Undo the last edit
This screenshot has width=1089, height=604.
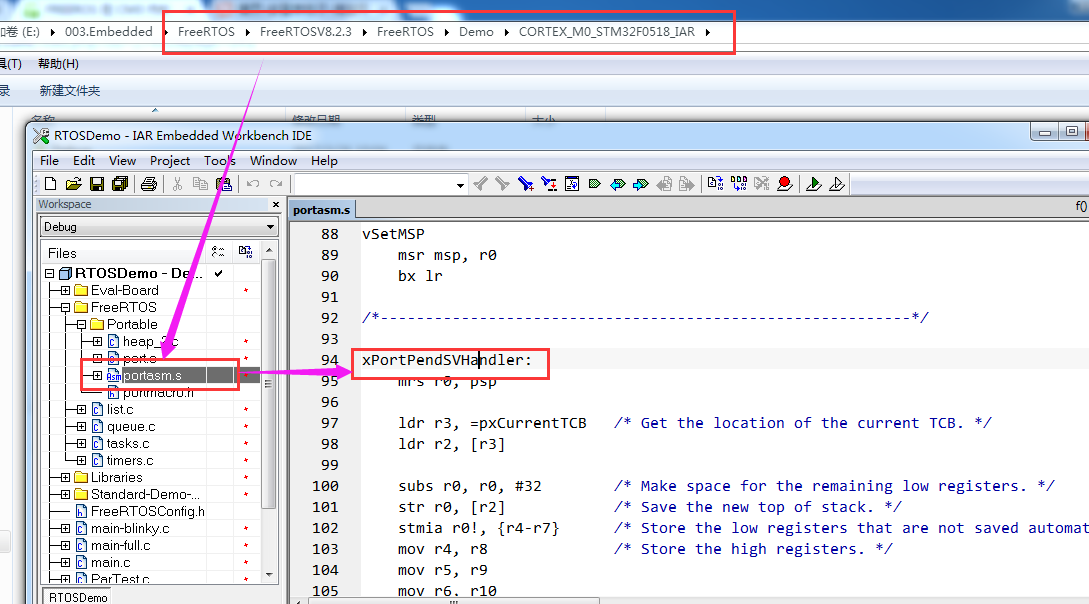tap(253, 184)
